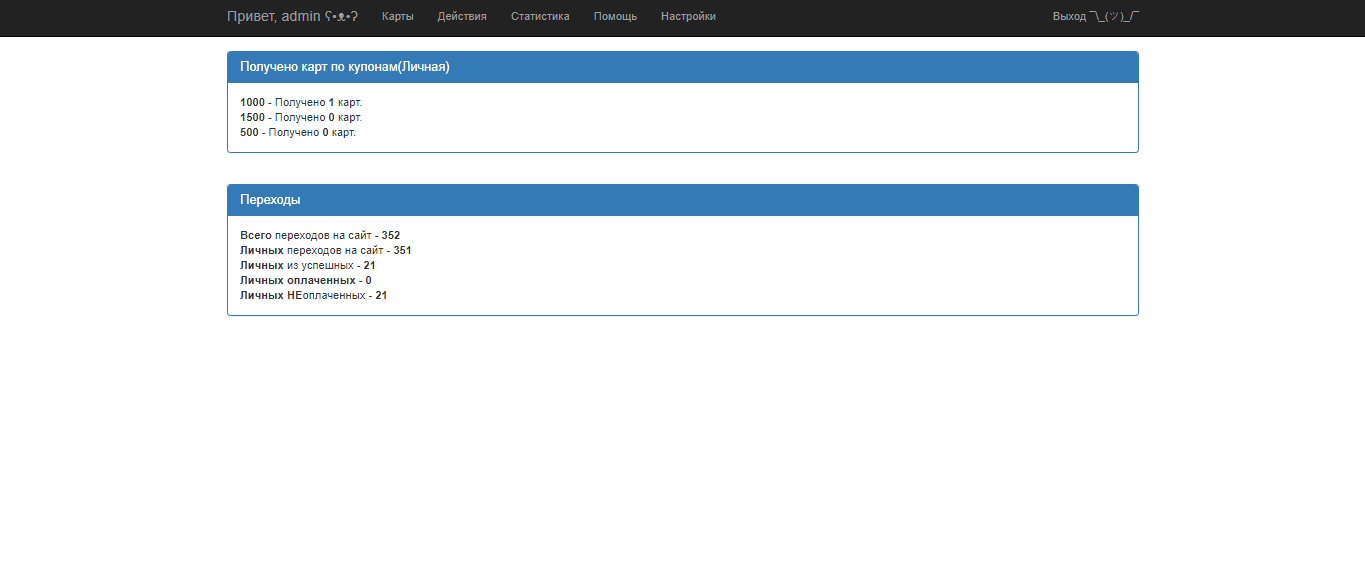Click the bear face emoticon beside admin

coord(342,16)
